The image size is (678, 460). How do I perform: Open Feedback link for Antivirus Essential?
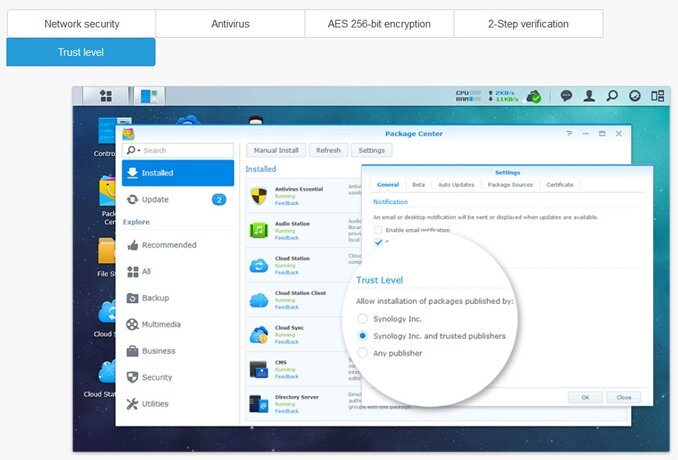coord(287,203)
